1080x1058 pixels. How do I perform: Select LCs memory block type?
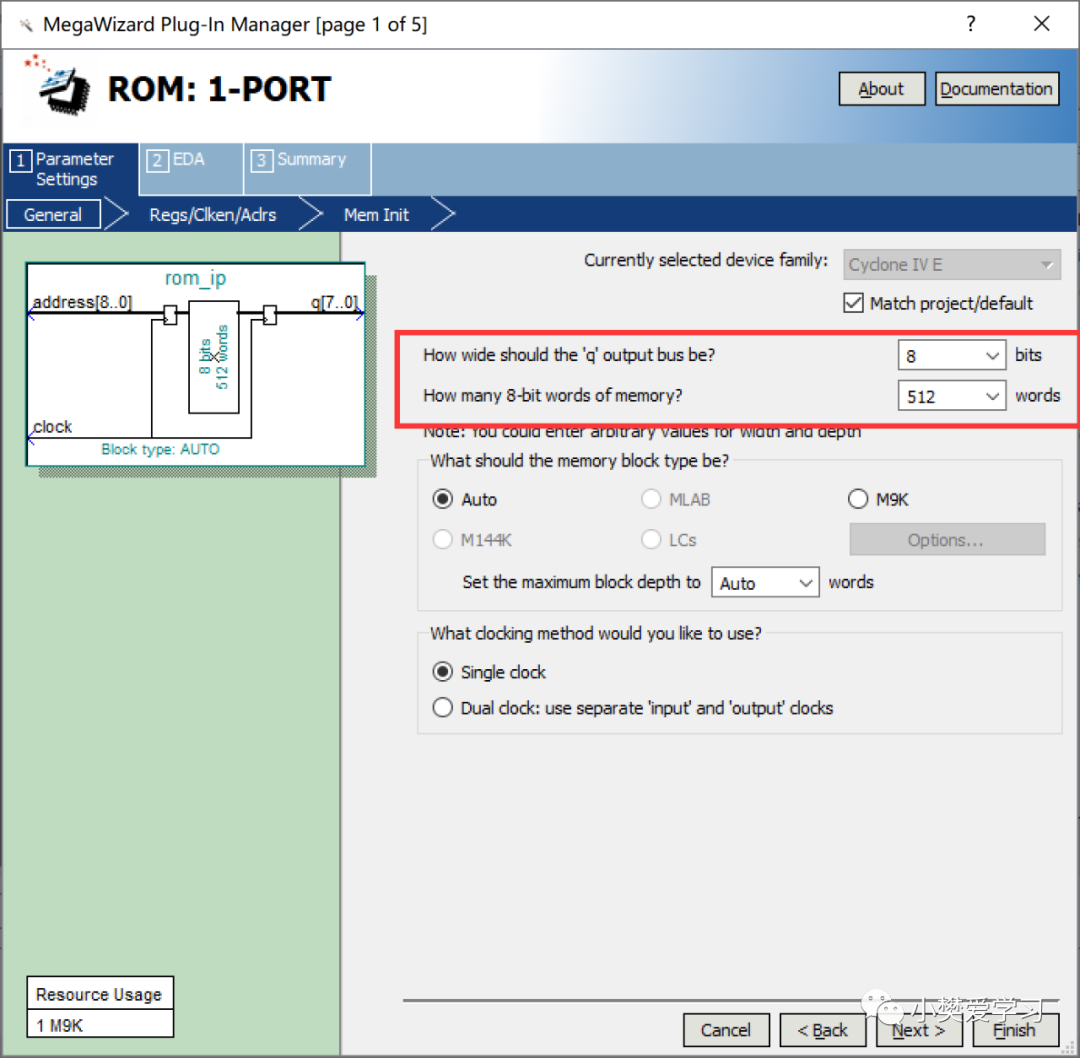pyautogui.click(x=651, y=539)
